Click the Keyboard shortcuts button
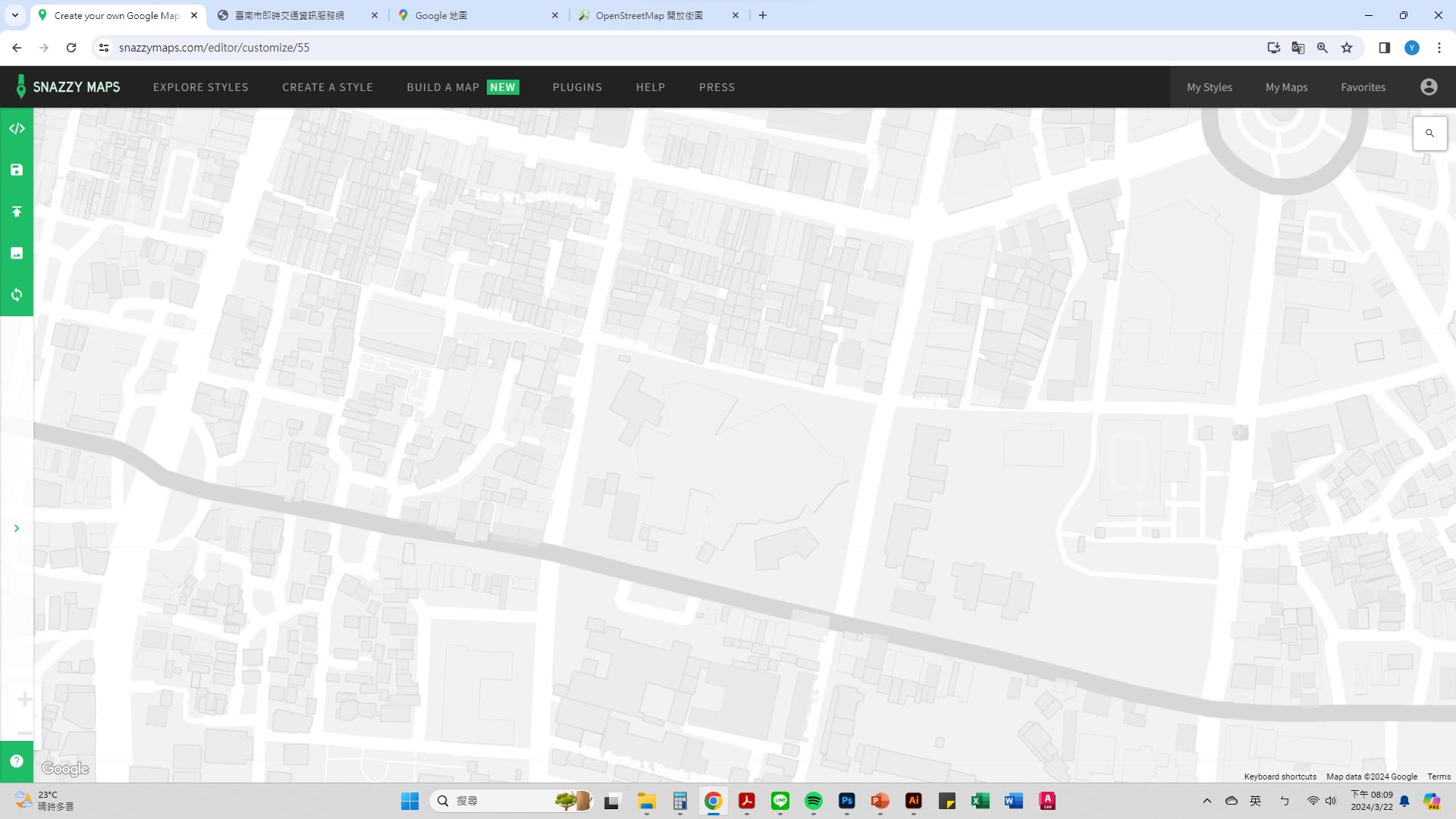The height and width of the screenshot is (819, 1456). tap(1279, 777)
